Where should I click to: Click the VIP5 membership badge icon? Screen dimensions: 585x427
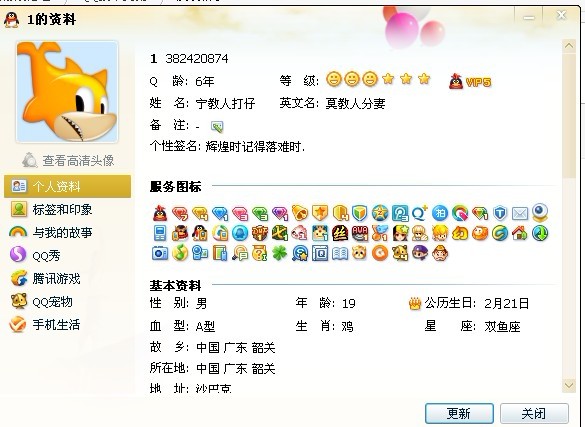[470, 81]
